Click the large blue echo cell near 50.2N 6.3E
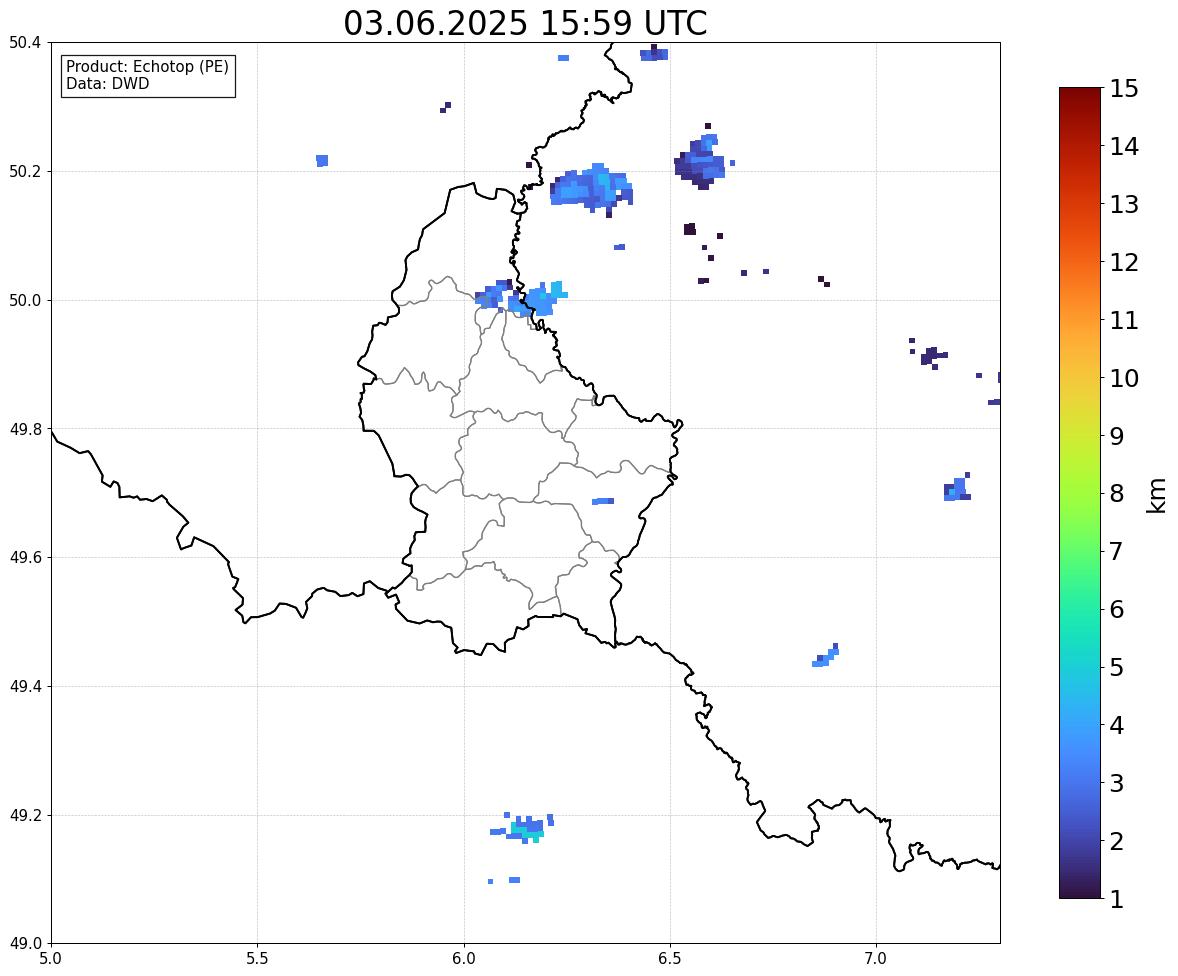 (591, 188)
